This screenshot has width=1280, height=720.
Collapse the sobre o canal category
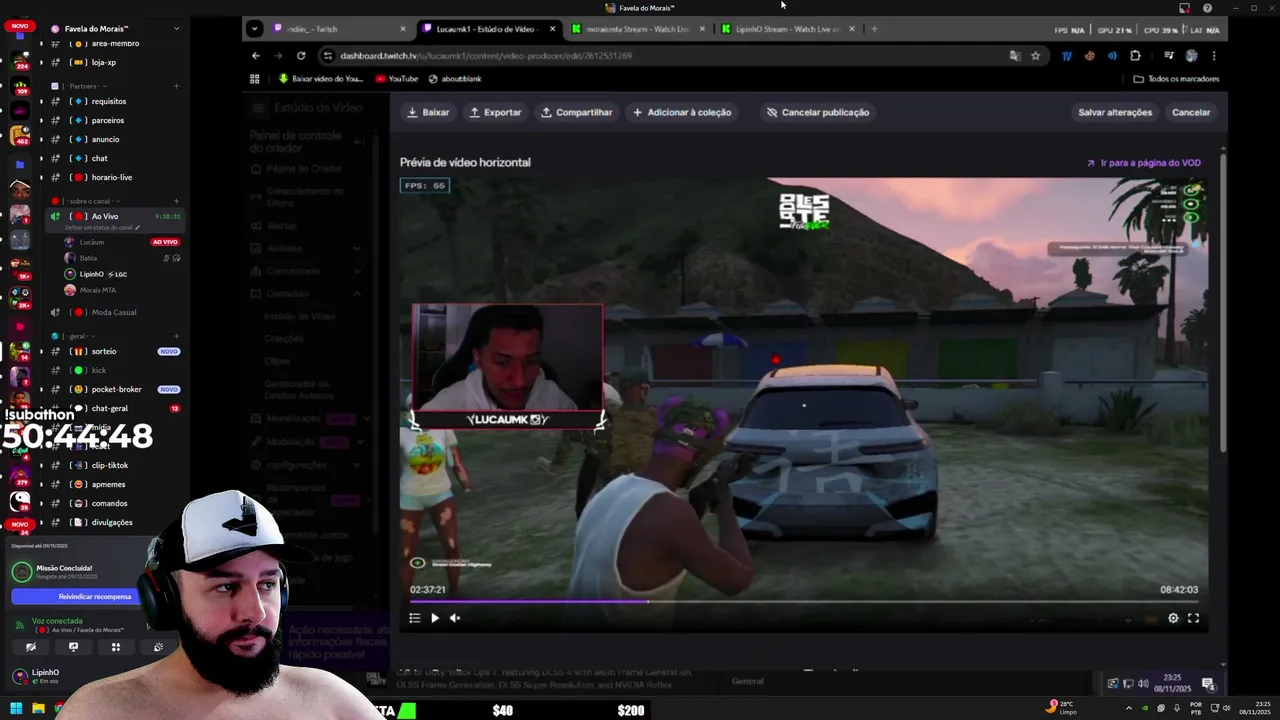(93, 201)
